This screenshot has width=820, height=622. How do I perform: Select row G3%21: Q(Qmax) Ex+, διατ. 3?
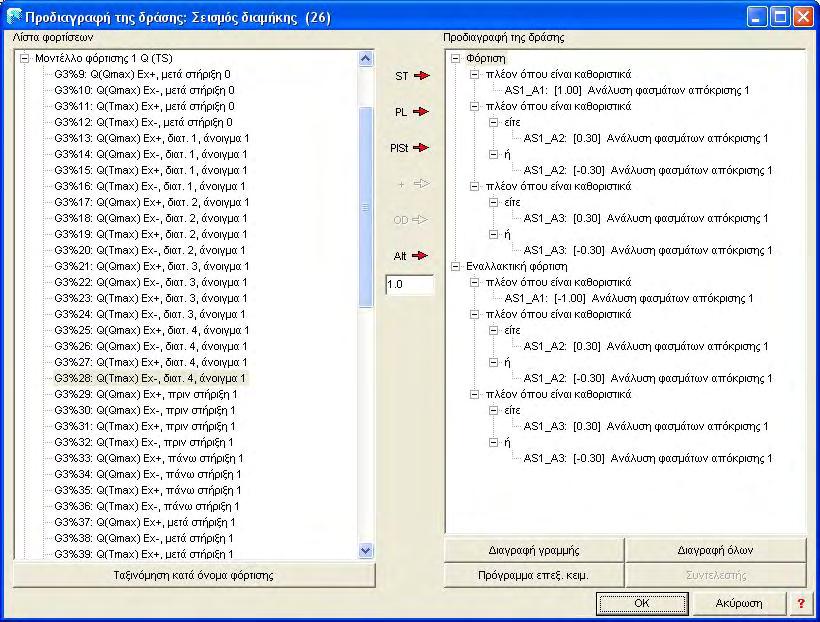[x=152, y=266]
